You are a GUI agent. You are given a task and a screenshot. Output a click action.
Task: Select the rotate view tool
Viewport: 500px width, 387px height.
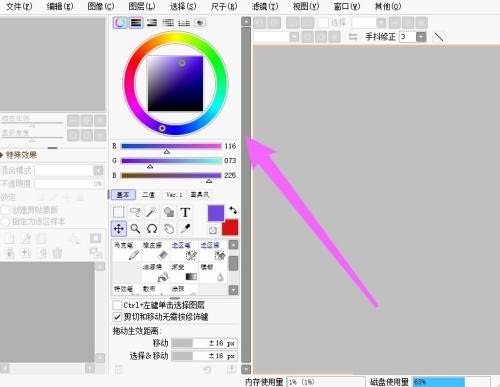click(152, 229)
